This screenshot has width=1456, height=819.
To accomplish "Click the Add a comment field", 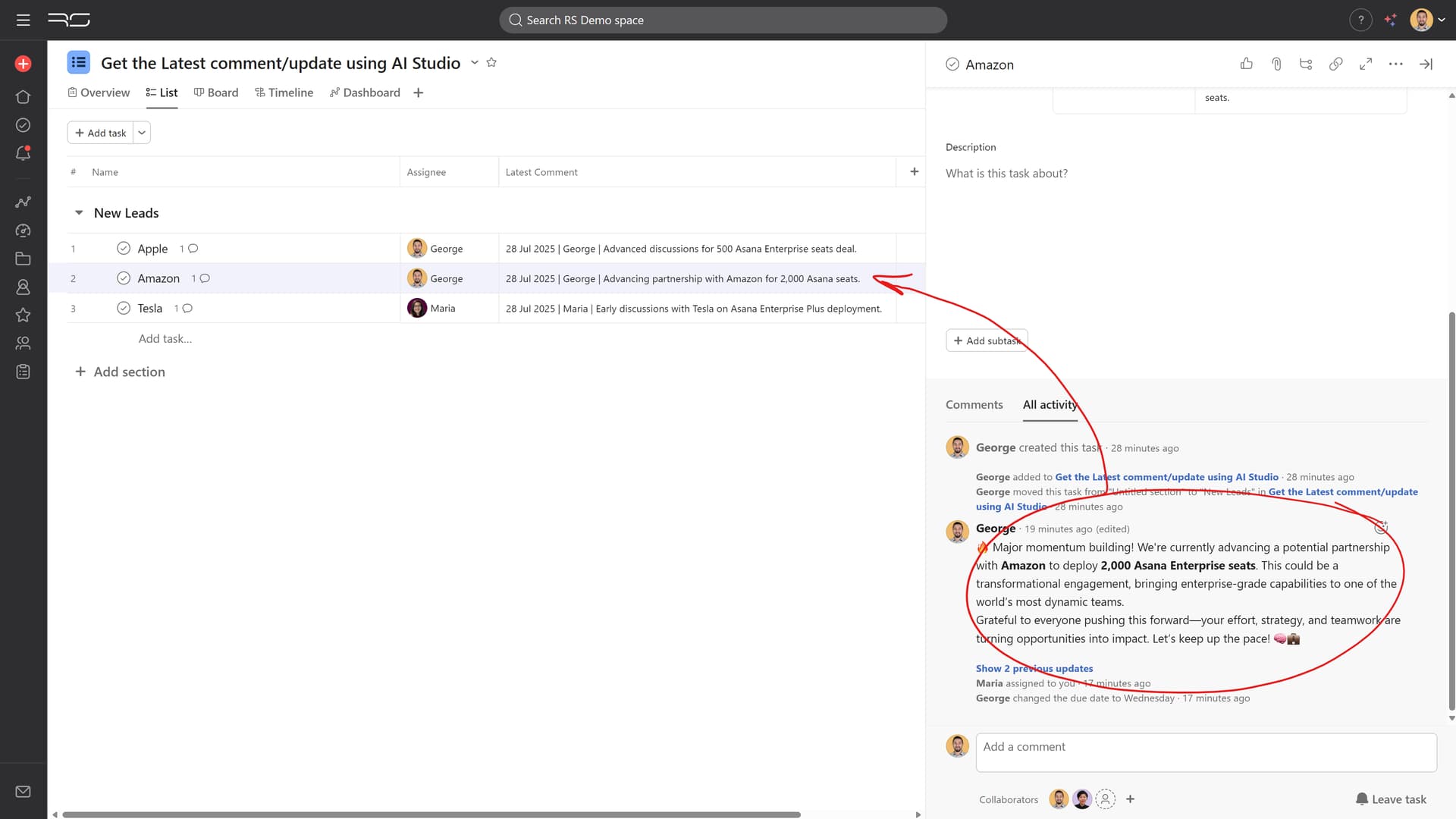I will coord(1206,752).
